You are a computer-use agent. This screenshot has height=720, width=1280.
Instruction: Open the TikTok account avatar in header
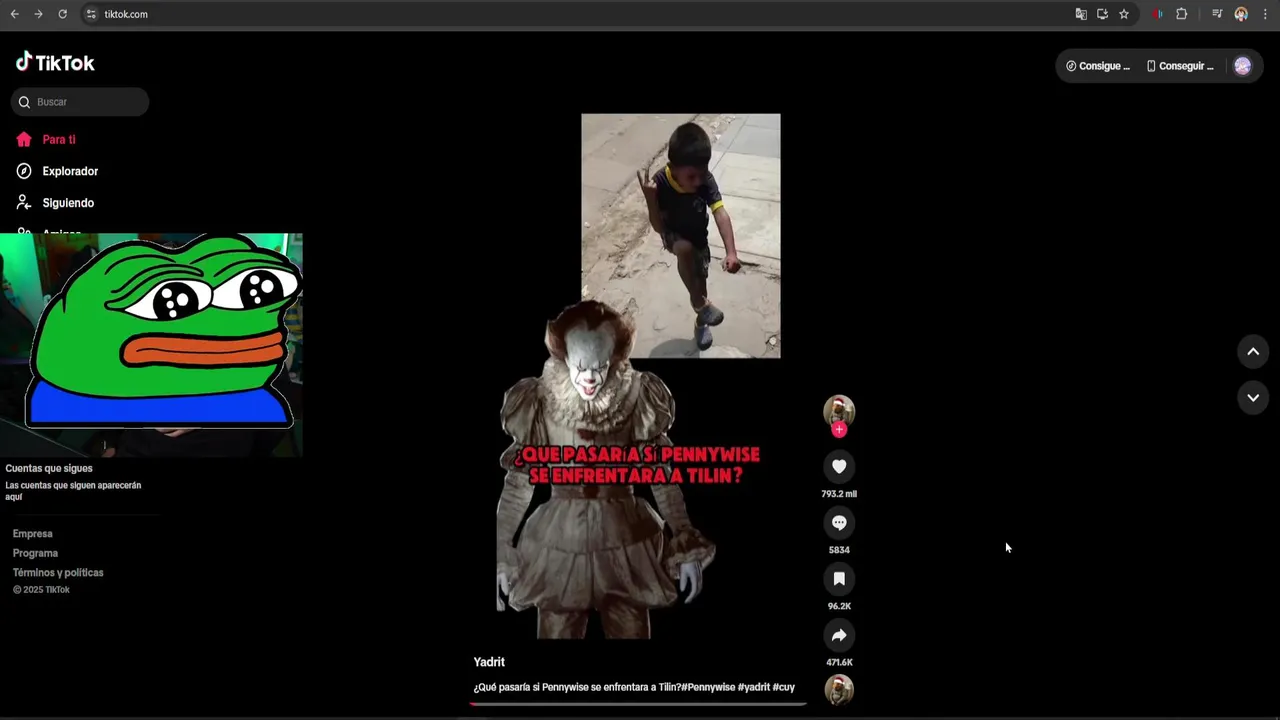coord(1242,66)
